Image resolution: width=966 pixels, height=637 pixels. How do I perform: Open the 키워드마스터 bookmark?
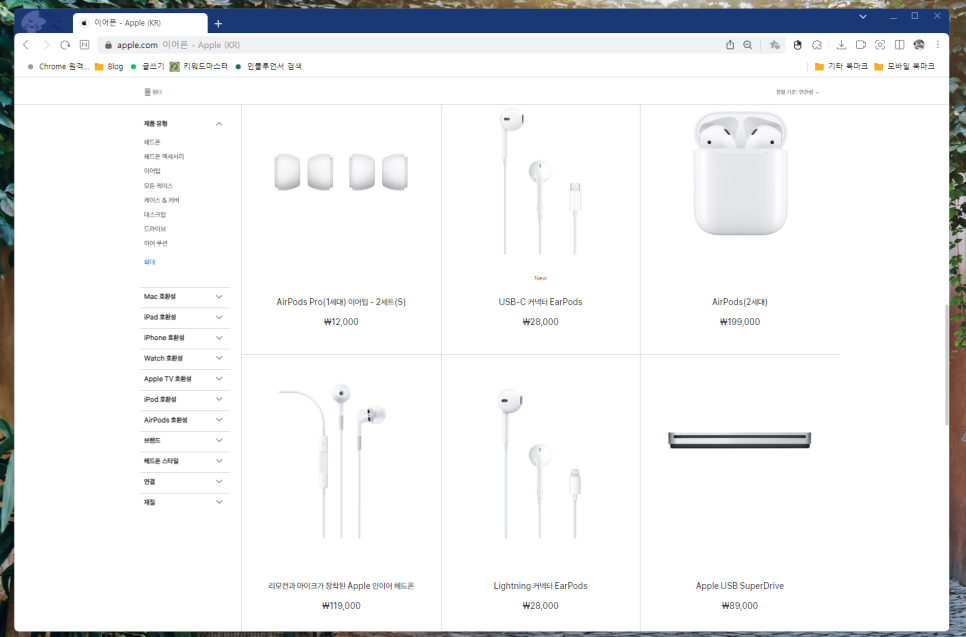tap(199, 67)
